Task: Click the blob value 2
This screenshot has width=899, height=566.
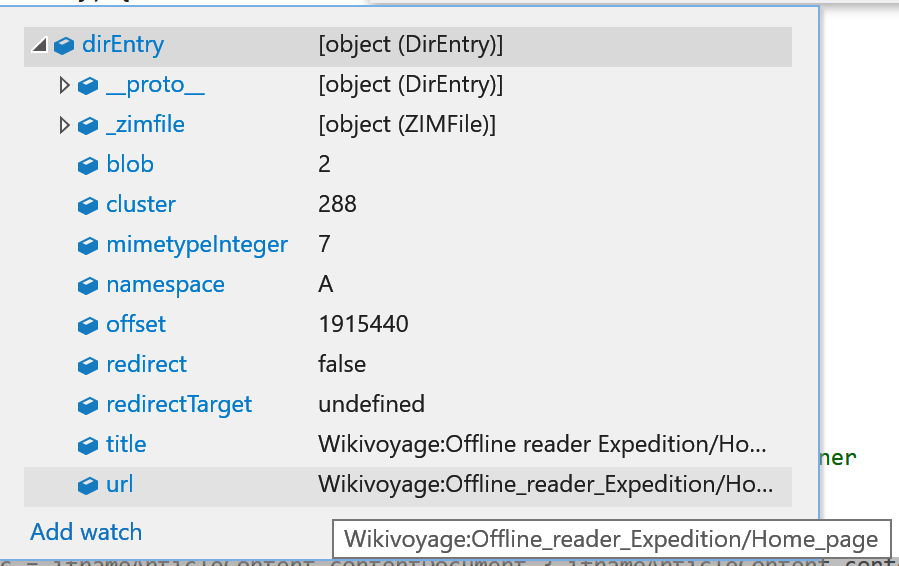Action: [325, 165]
